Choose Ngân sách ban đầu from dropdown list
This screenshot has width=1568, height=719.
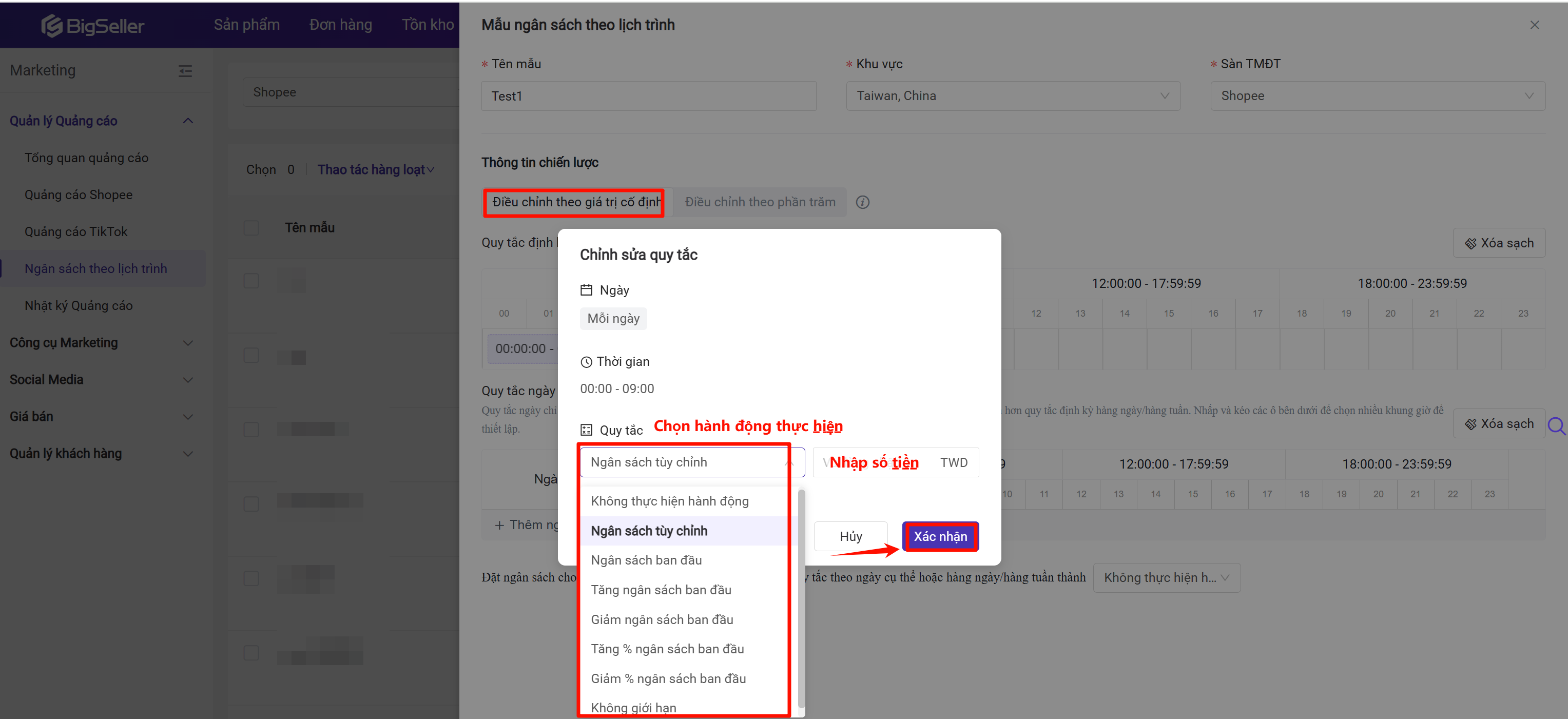646,560
